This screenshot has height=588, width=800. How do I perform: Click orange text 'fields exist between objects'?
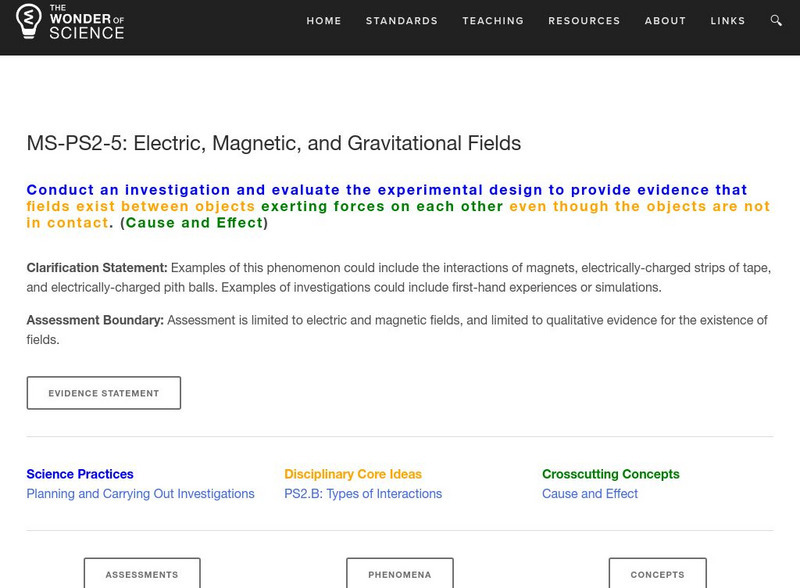(x=141, y=206)
